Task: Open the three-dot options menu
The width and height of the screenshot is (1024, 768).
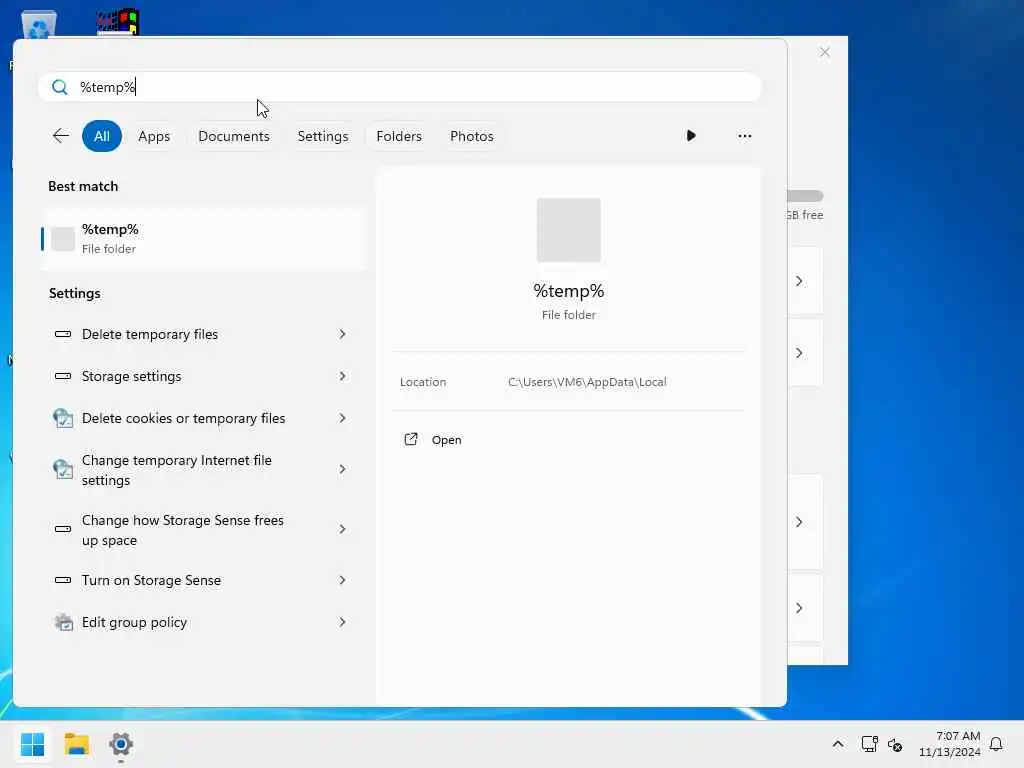Action: [x=744, y=136]
